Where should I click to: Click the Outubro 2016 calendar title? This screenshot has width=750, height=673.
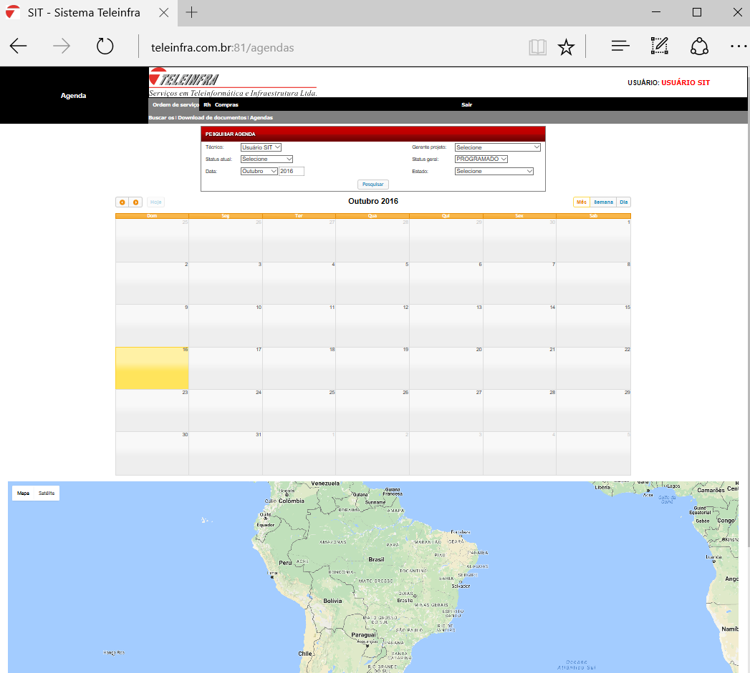[373, 201]
